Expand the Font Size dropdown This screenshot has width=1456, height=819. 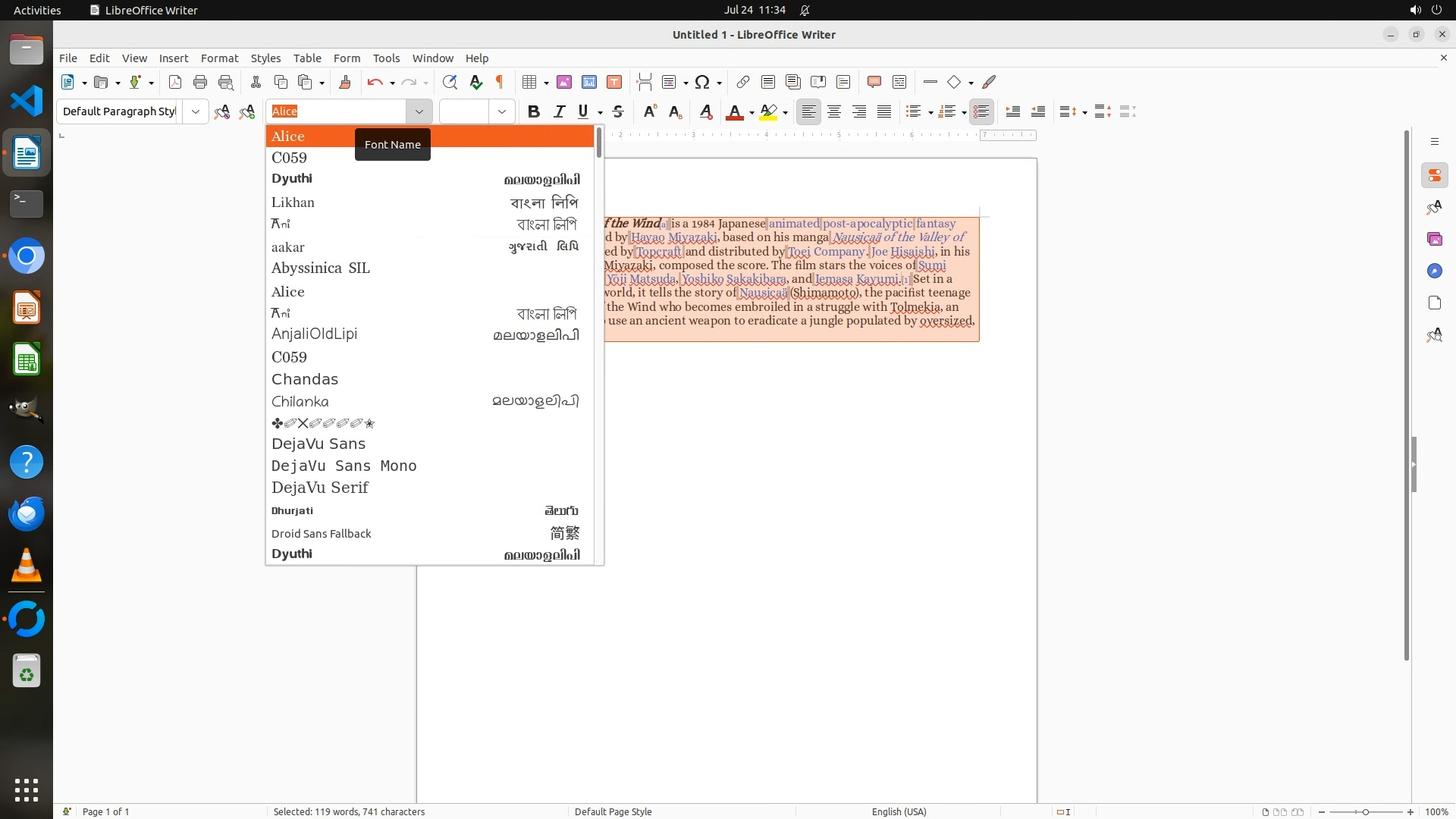point(501,111)
